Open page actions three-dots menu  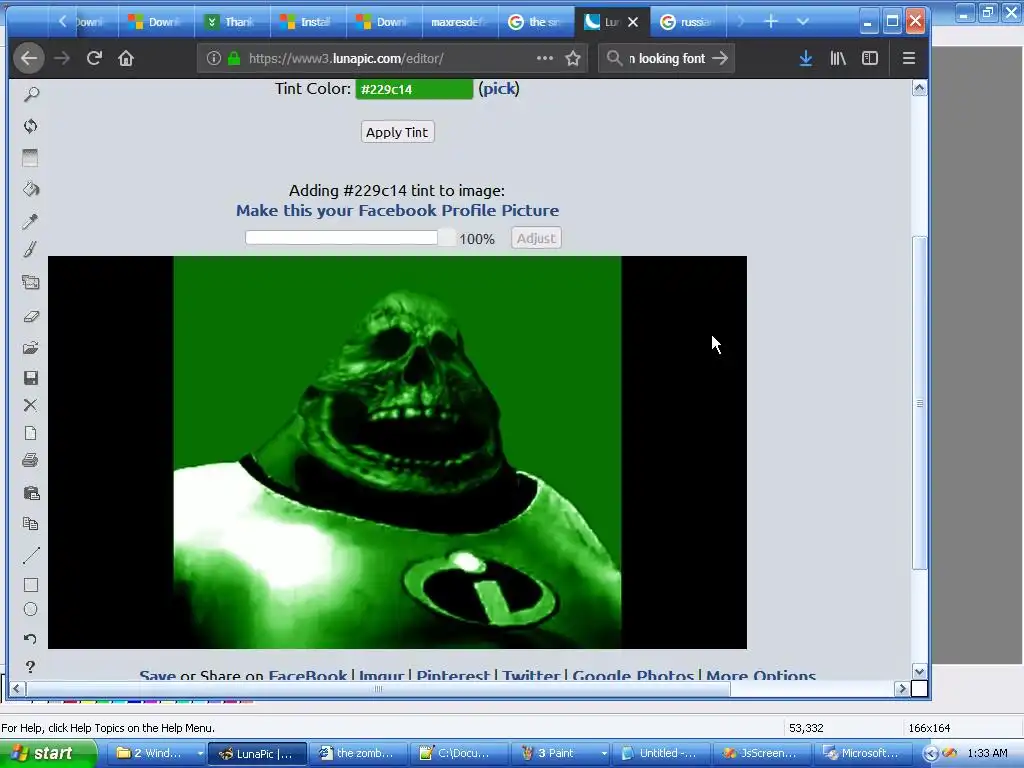point(545,58)
